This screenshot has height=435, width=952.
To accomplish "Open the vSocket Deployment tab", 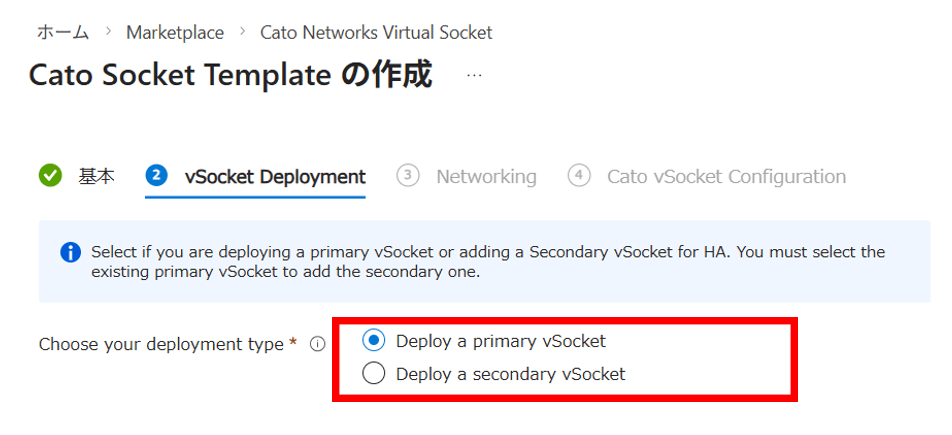I will coord(275,176).
